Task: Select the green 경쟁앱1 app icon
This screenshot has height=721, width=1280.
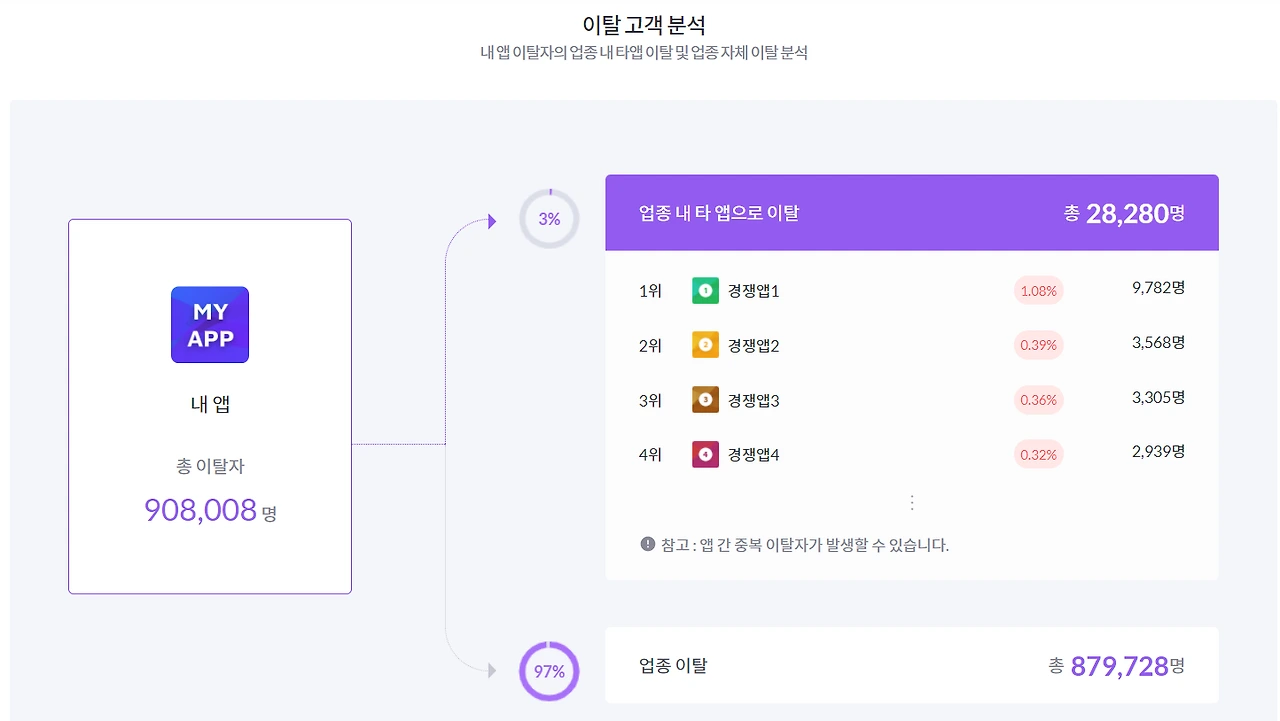Action: (705, 290)
